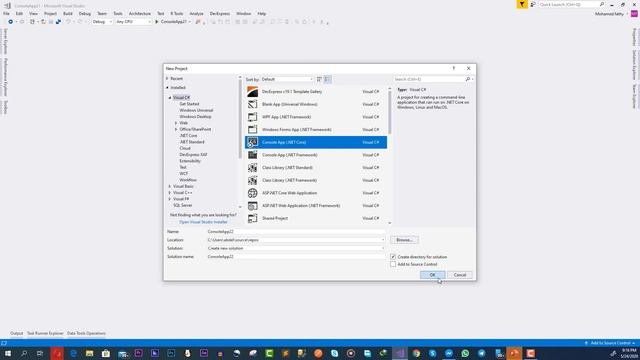This screenshot has width=640, height=360.
Task: Open the File menu
Action: (7, 13)
